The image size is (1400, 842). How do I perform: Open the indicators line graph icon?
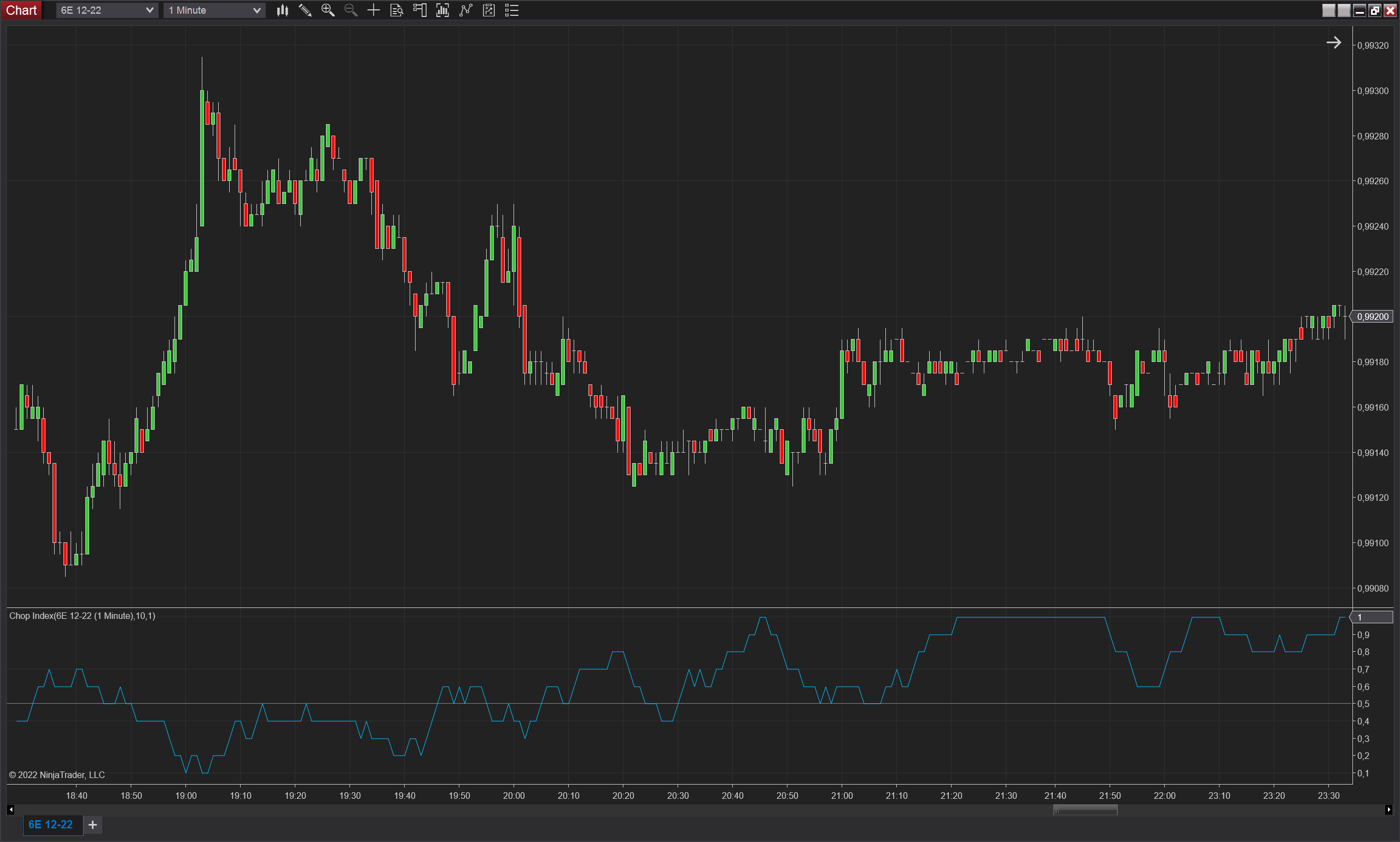[465, 10]
